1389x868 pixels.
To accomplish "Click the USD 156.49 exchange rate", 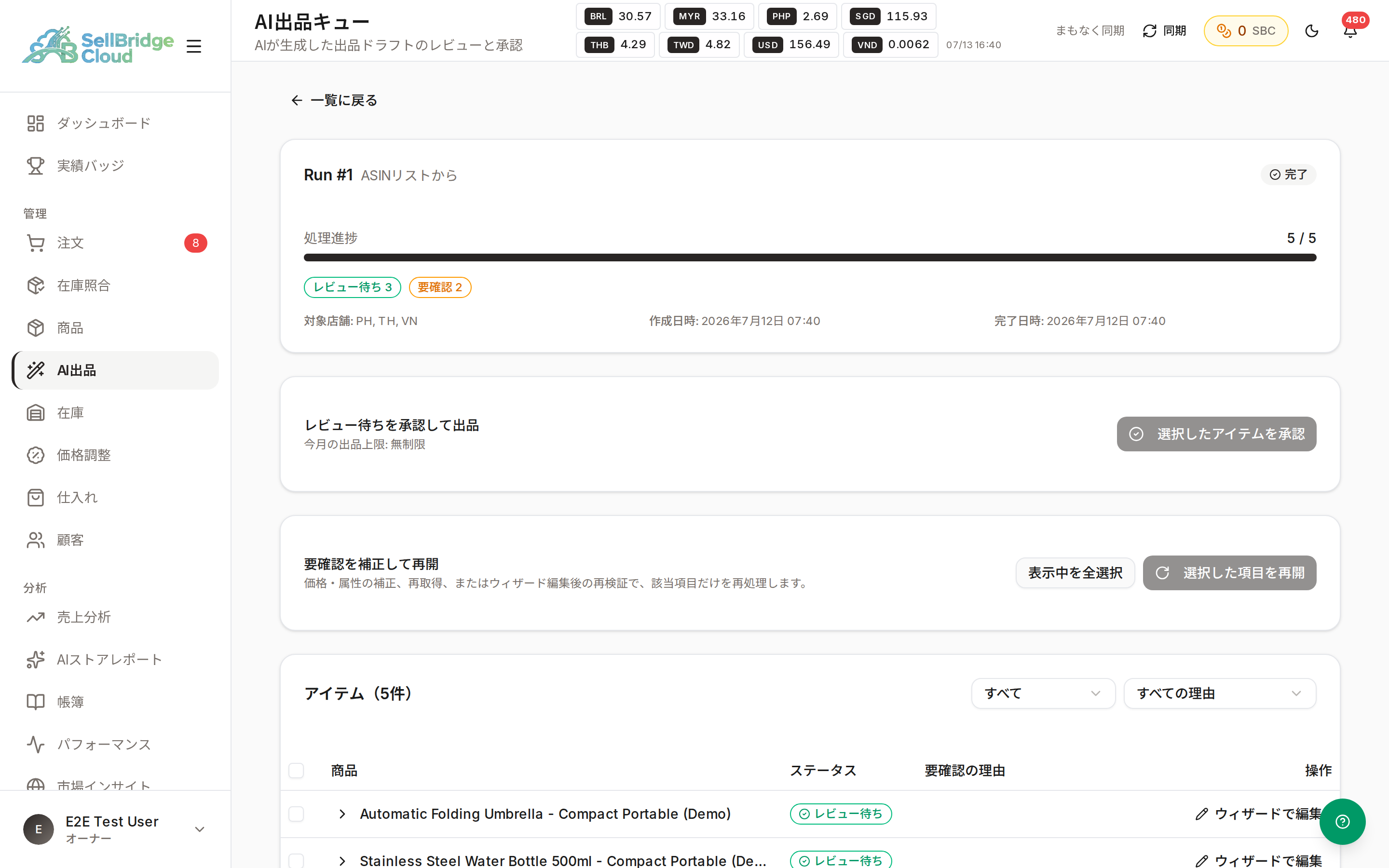I will point(791,45).
